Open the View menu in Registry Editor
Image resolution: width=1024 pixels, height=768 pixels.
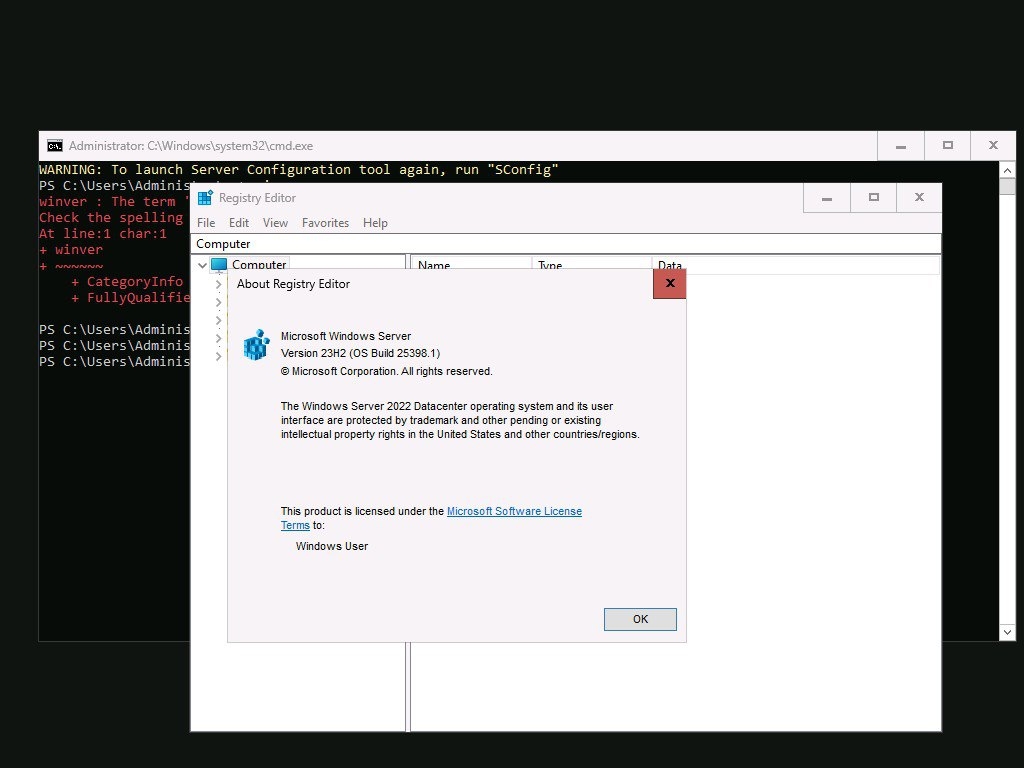[x=275, y=223]
